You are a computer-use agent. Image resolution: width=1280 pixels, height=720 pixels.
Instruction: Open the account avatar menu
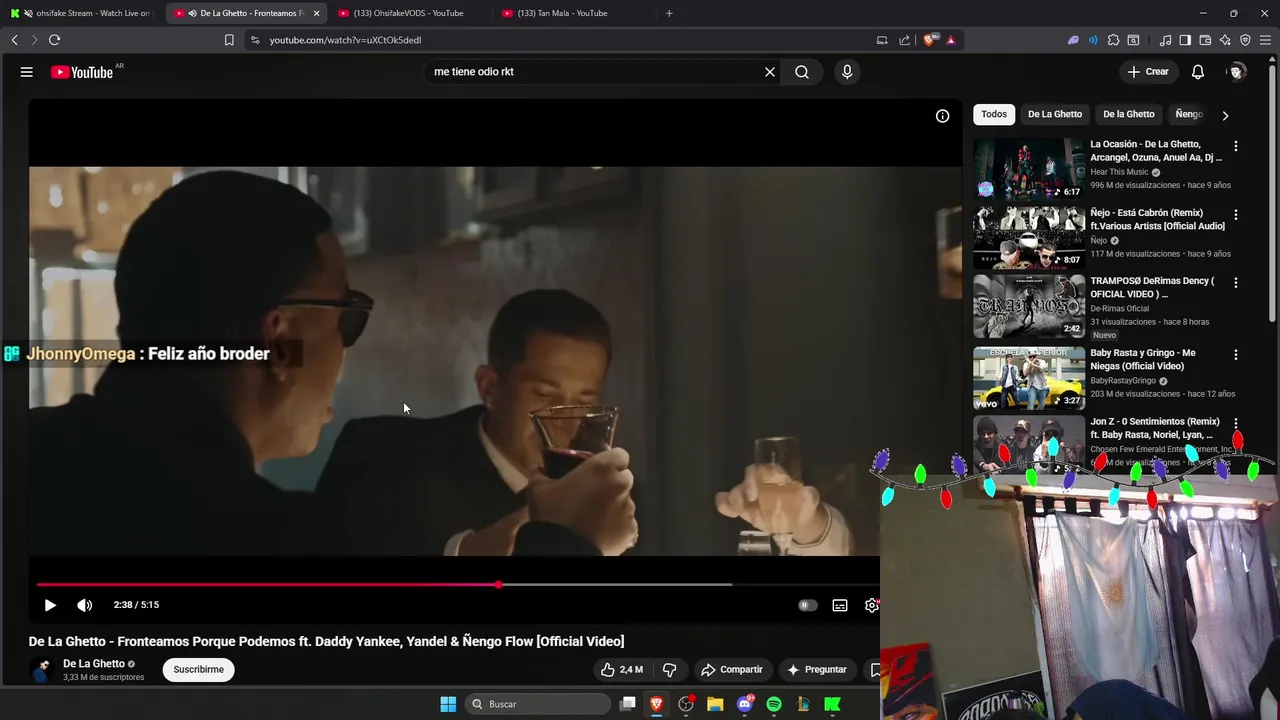tap(1237, 72)
